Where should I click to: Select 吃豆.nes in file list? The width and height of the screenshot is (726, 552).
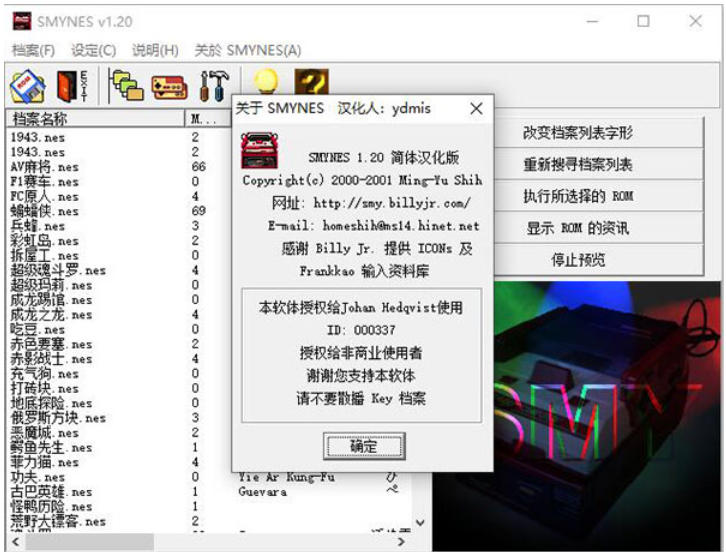[x=38, y=330]
